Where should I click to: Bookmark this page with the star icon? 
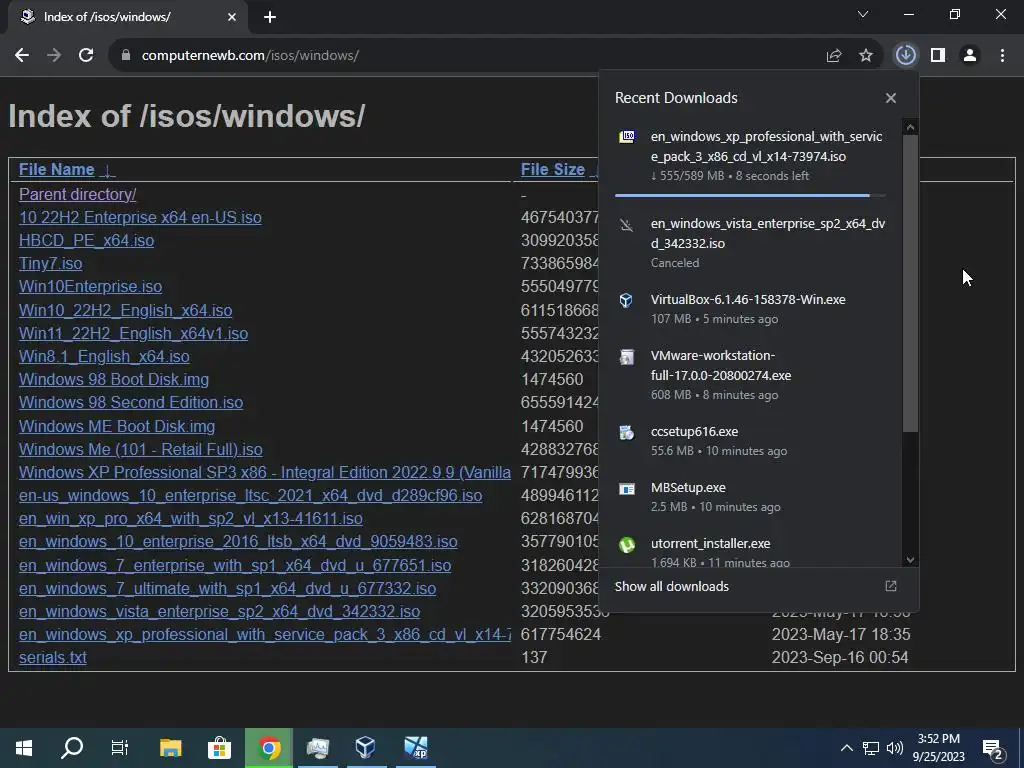pyautogui.click(x=866, y=56)
